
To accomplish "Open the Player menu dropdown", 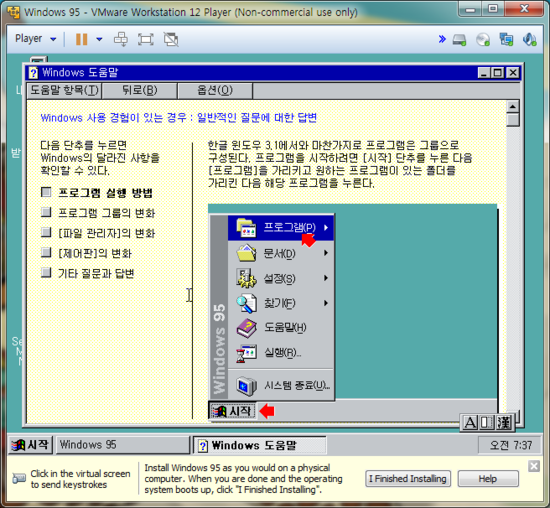I will coord(35,39).
